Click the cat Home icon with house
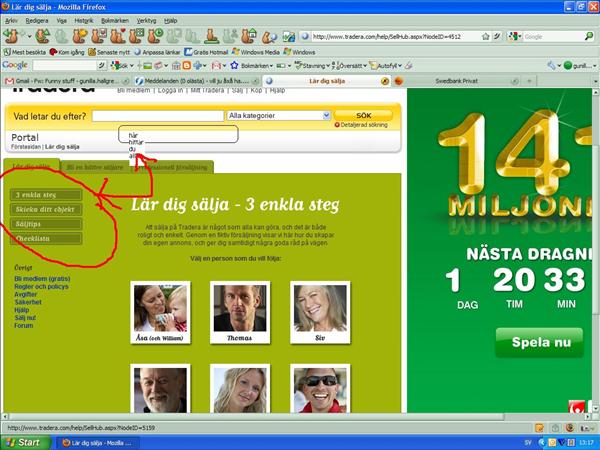The width and height of the screenshot is (600, 450). (x=249, y=36)
